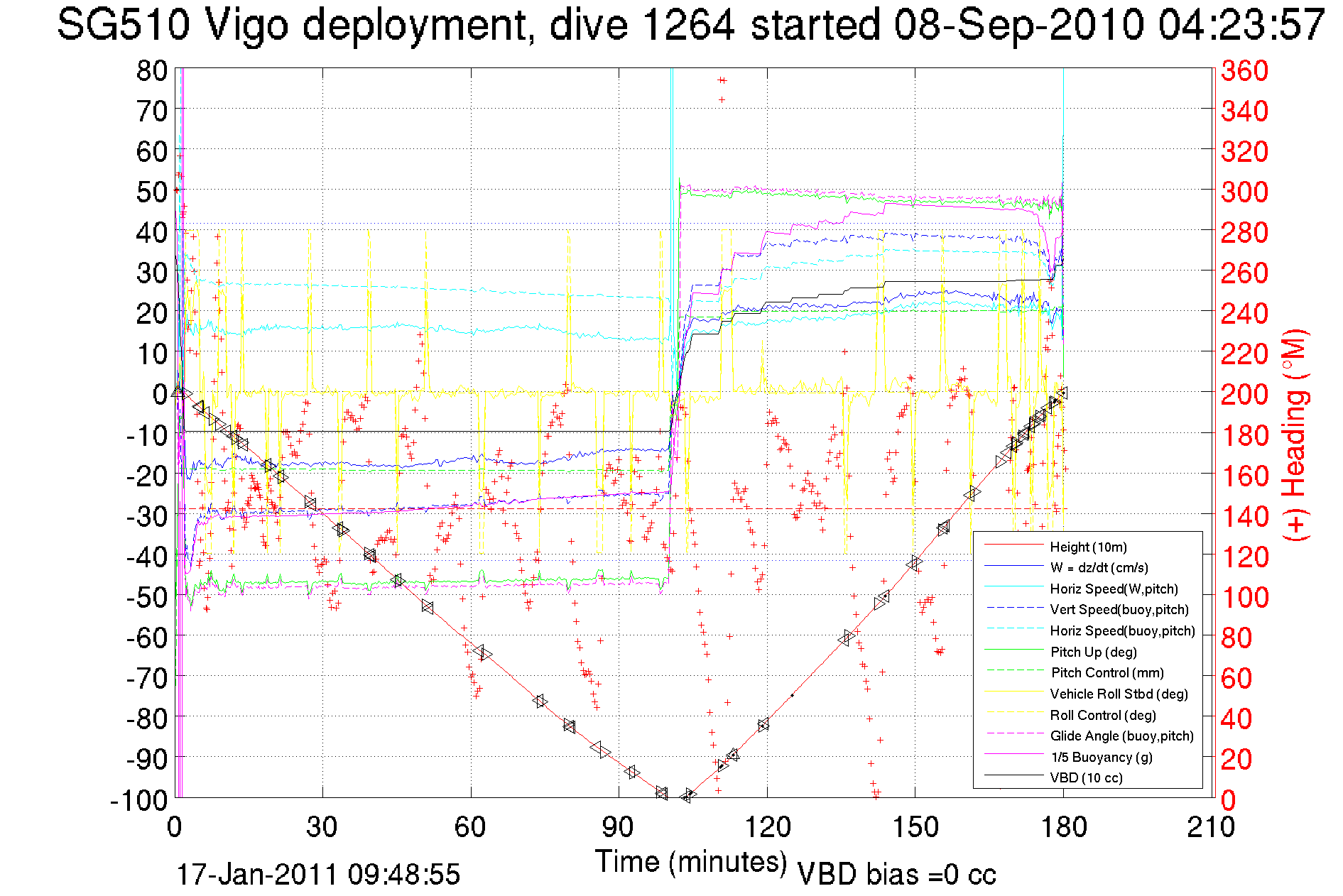Viewport: 1343px width, 896px height.
Task: Click the '17-Jan-2011 09:48:55' timestamp text
Action: click(x=318, y=874)
